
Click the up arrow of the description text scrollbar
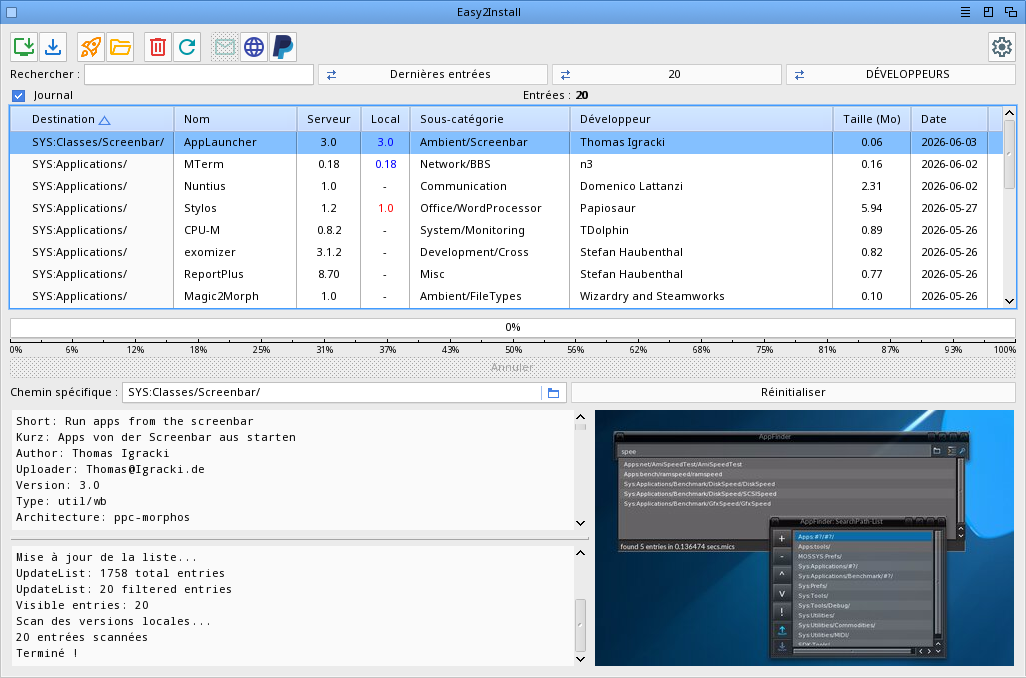[x=580, y=416]
